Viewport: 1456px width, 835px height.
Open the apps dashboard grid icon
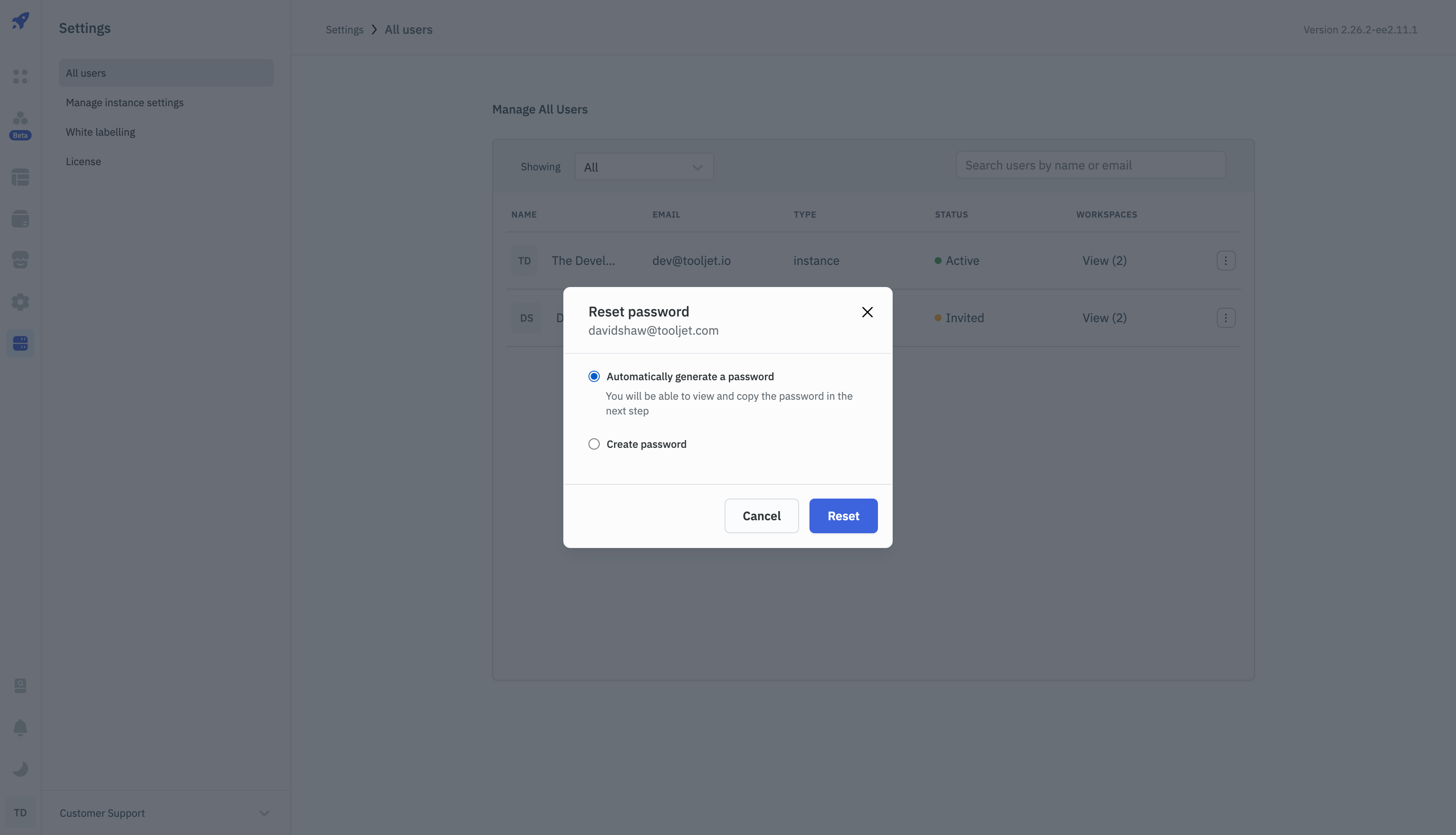21,76
